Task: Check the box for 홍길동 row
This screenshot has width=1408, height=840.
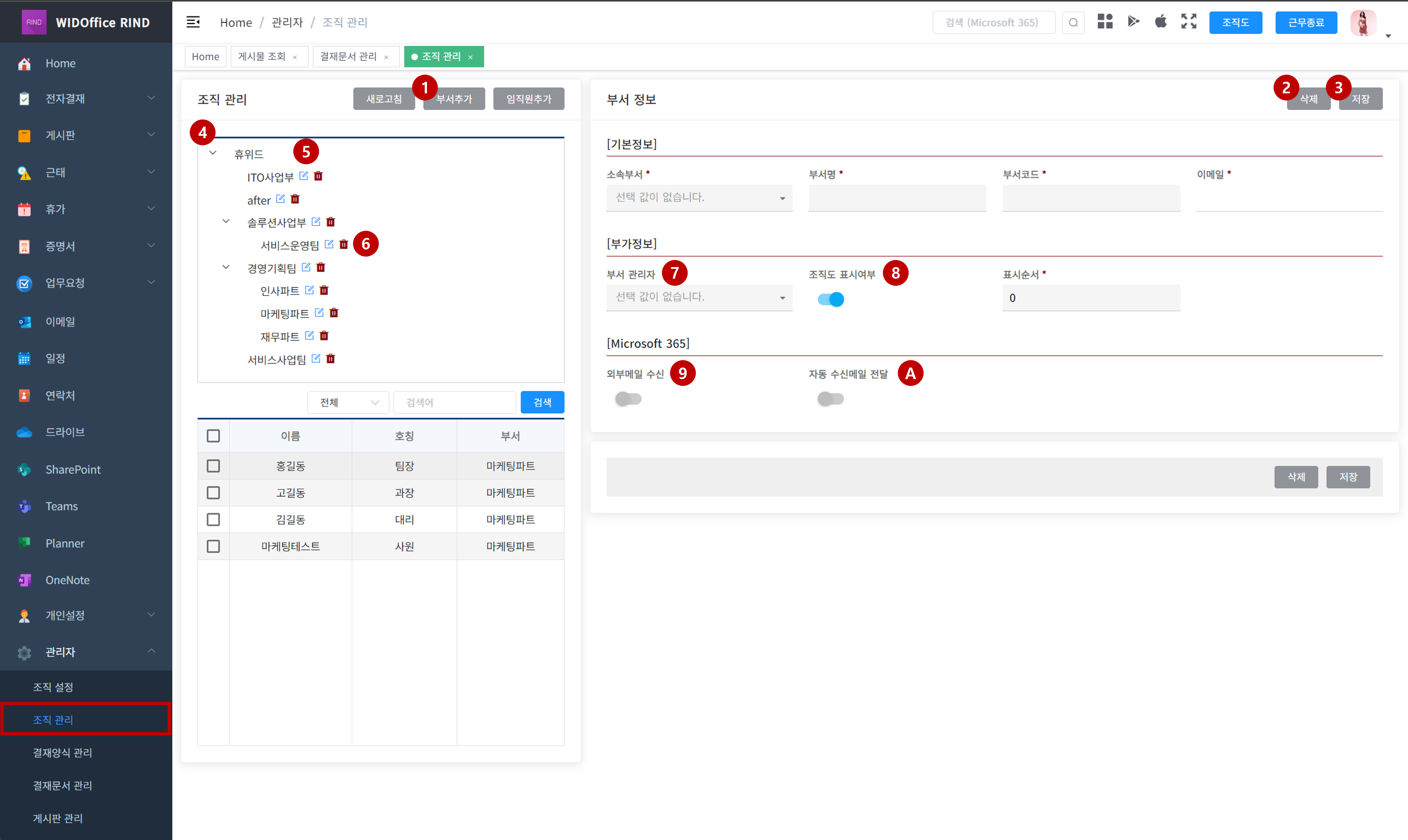Action: coord(214,466)
